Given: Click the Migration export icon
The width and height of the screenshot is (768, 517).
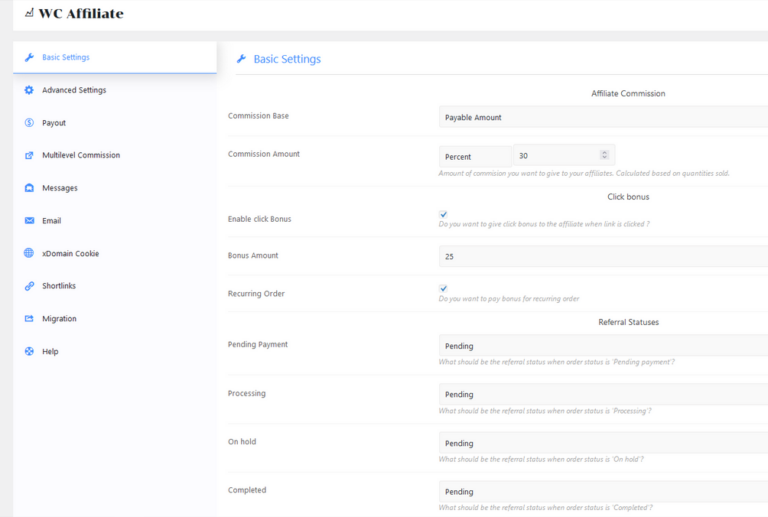Looking at the screenshot, I should [29, 319].
